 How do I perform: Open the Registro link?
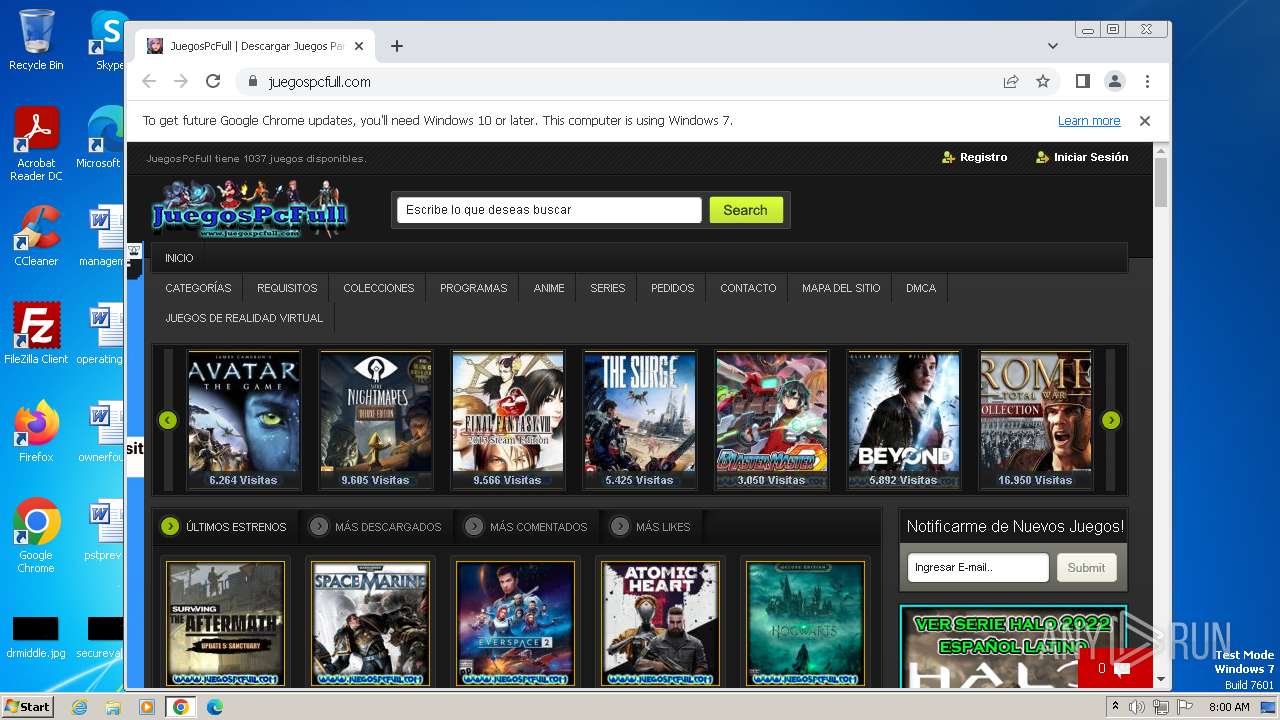click(x=975, y=157)
